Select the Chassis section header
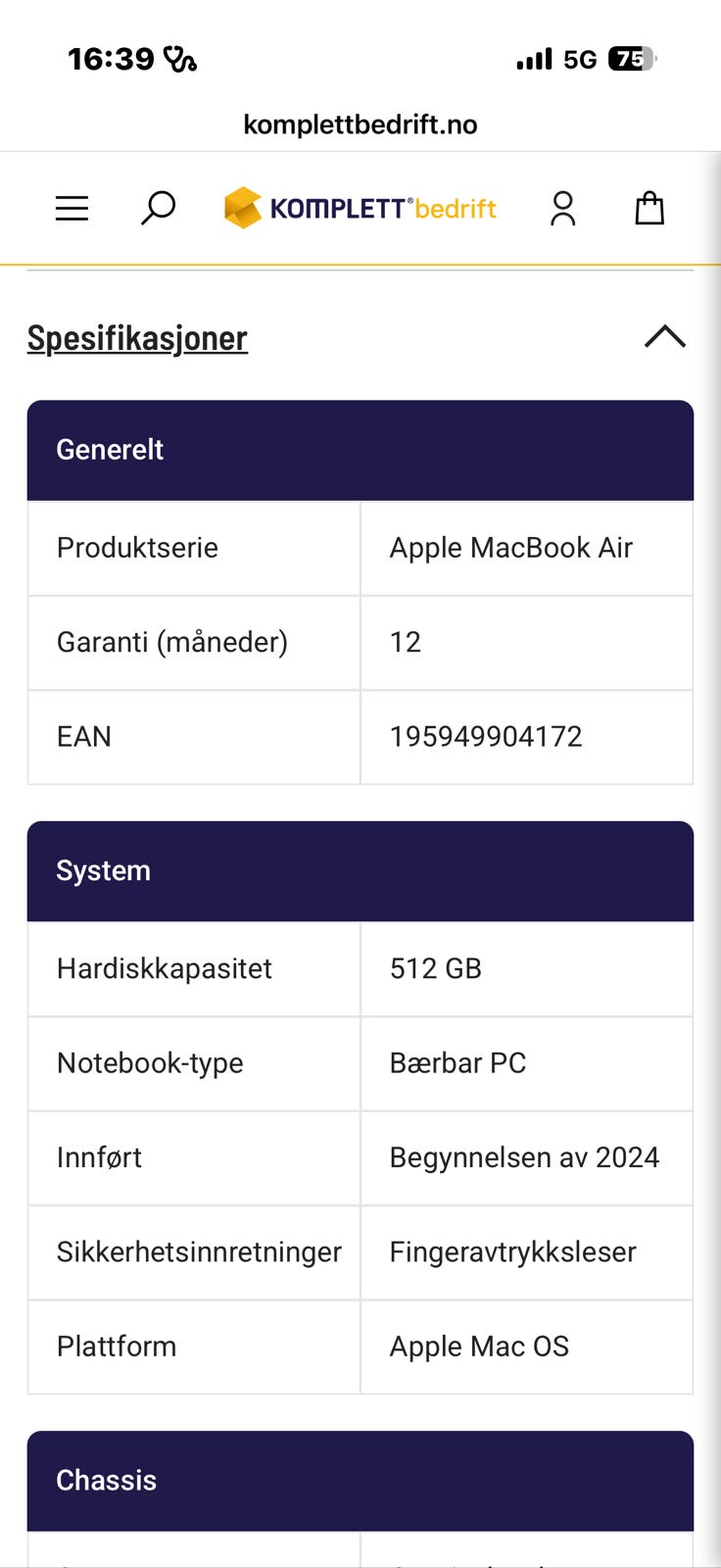 tap(360, 1480)
